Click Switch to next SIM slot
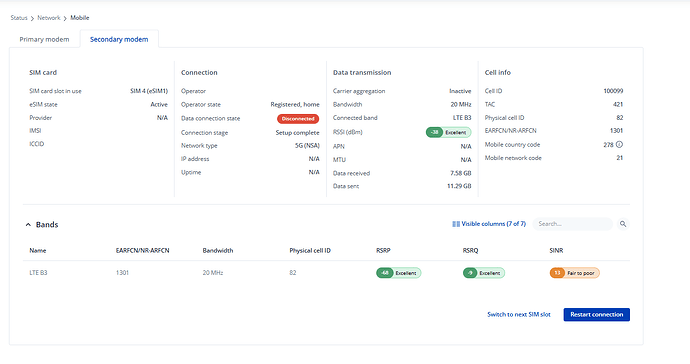 (x=519, y=314)
